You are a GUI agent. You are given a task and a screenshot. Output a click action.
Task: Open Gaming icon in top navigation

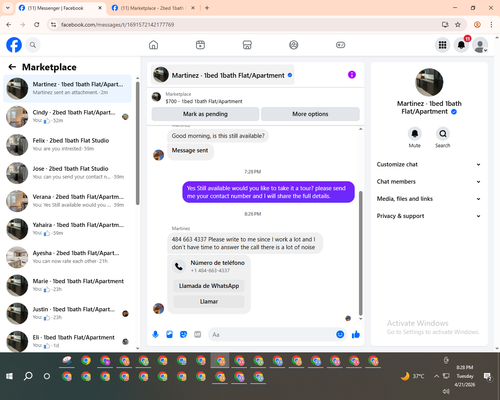coord(340,45)
